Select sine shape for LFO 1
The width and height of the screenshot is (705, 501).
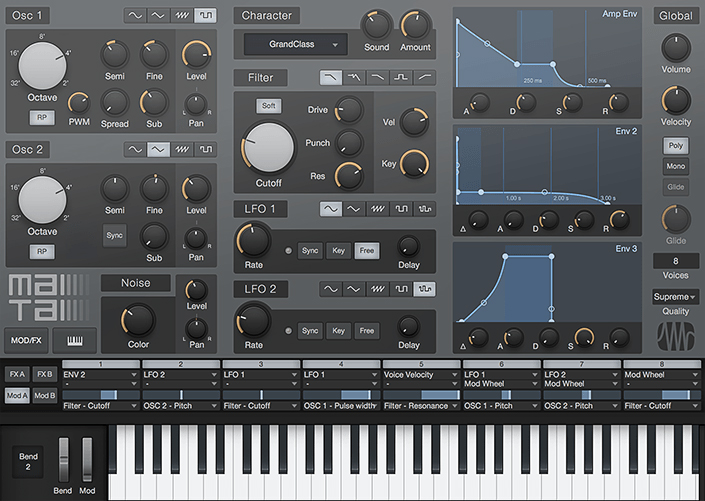coord(331,209)
